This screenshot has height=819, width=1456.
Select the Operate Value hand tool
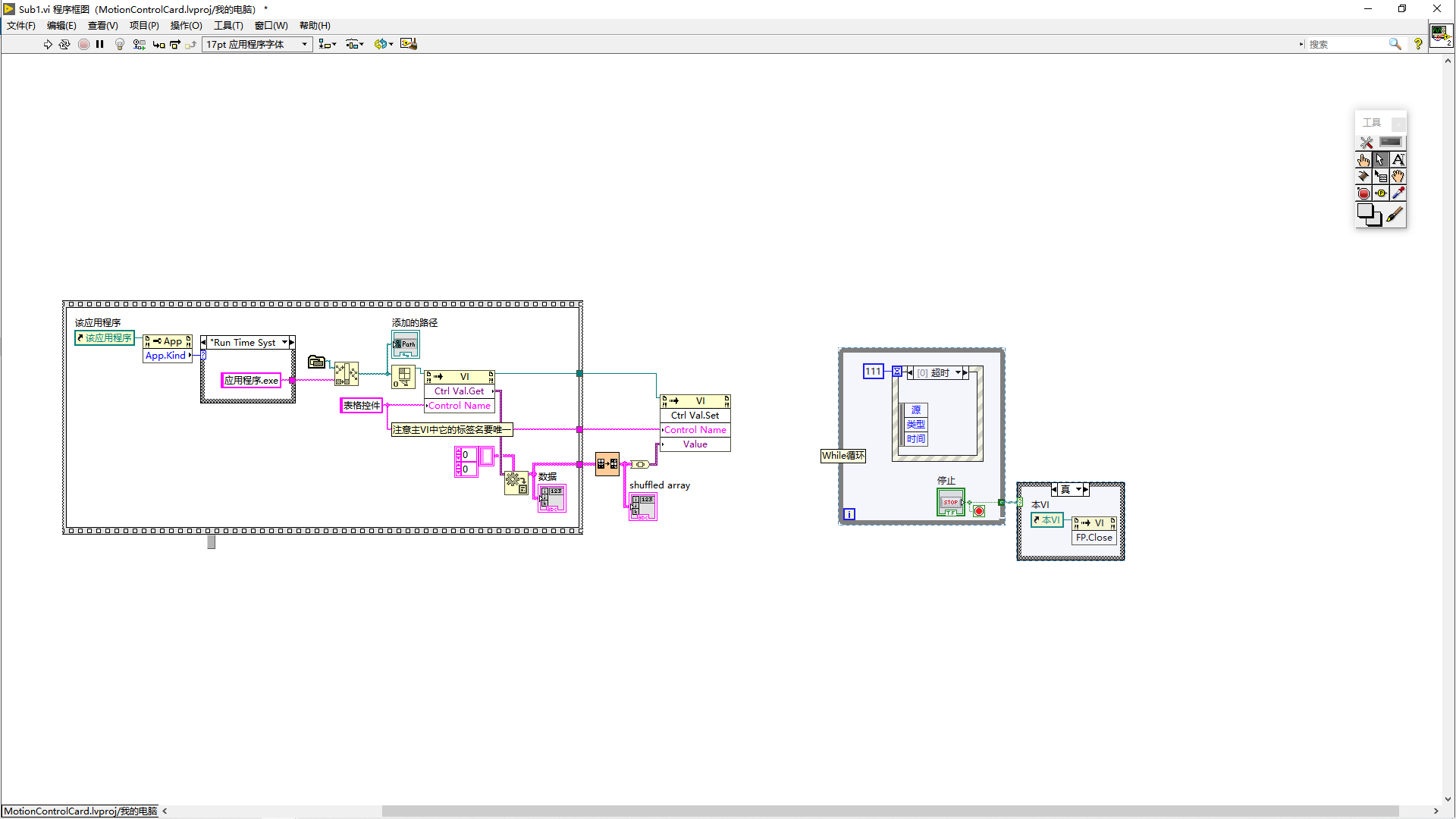[x=1363, y=159]
